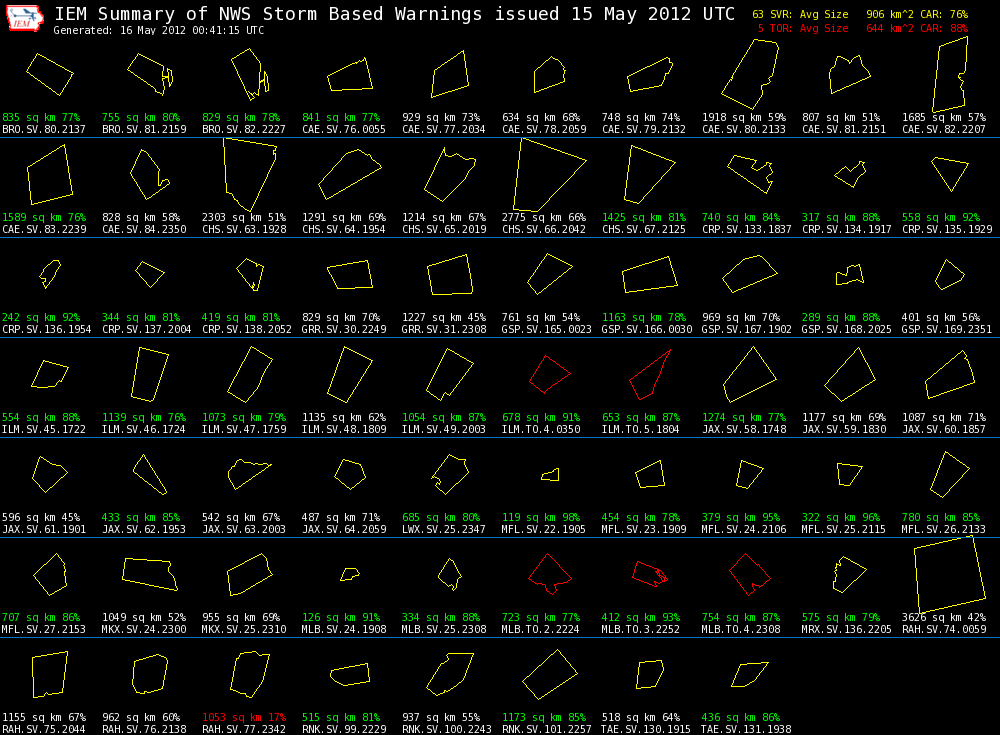Click the label 'CAE.SV.78.2059'

point(544,130)
